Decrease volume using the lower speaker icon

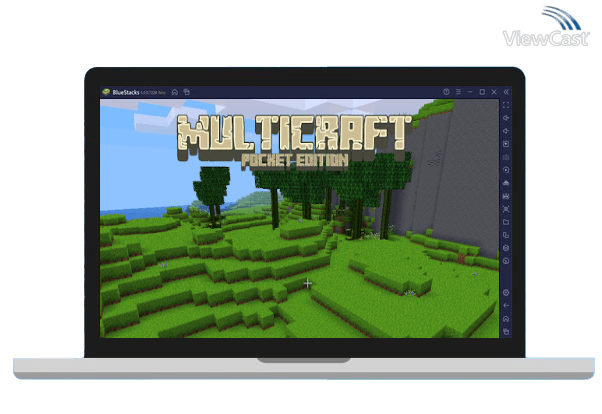click(x=506, y=131)
